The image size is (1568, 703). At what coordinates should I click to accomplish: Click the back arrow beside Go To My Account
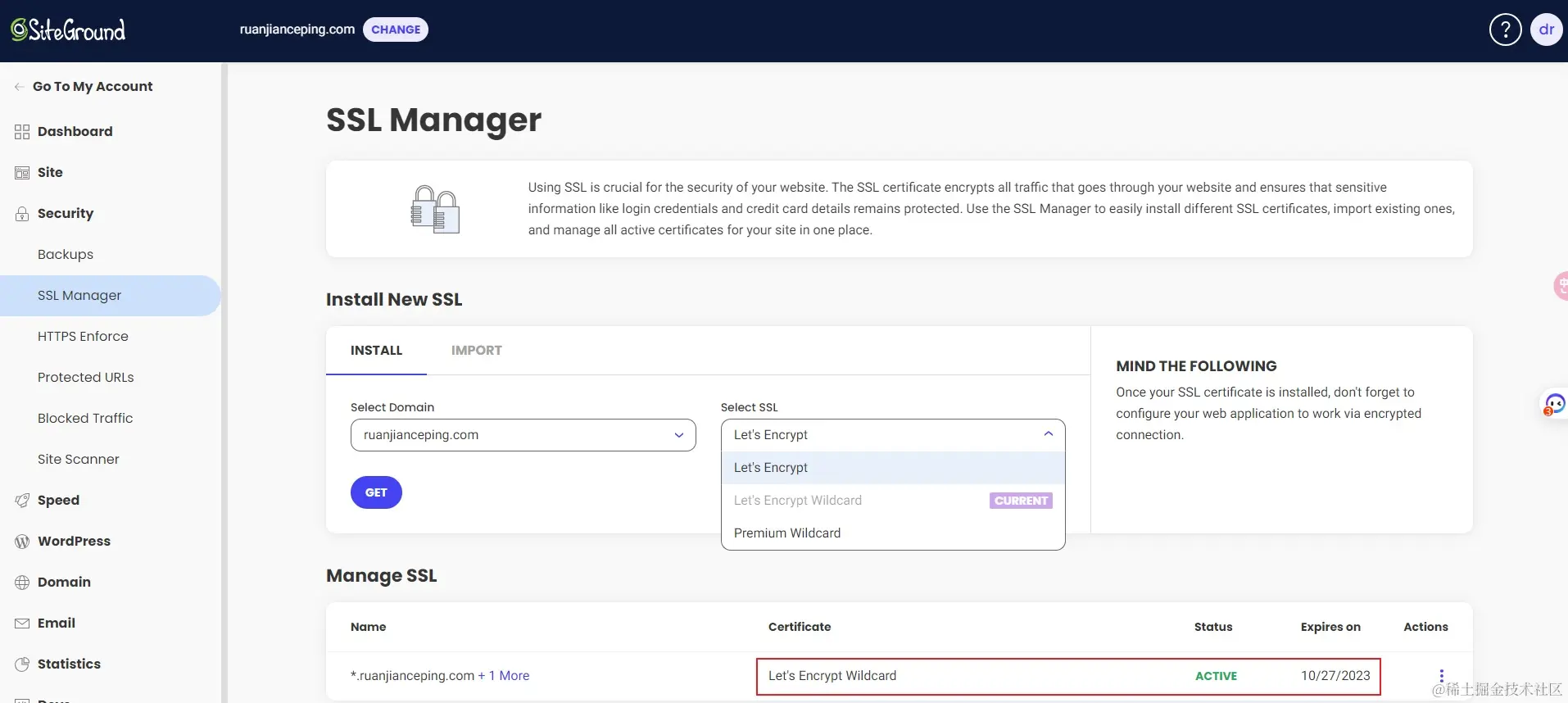point(19,87)
